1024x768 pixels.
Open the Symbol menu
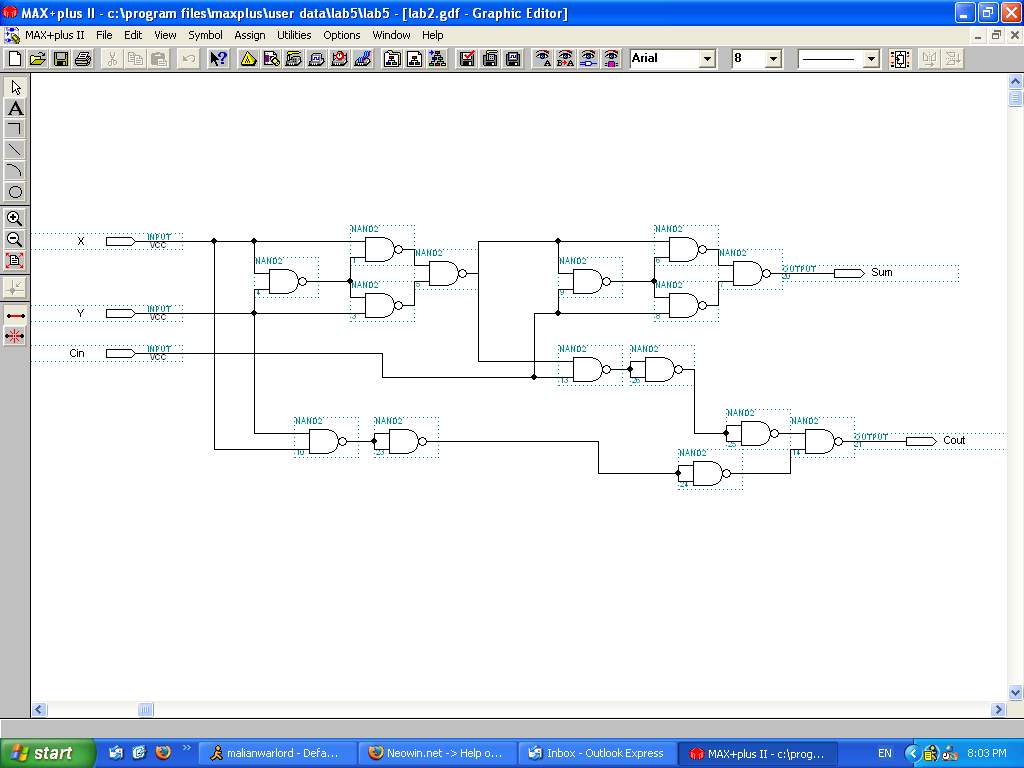205,35
